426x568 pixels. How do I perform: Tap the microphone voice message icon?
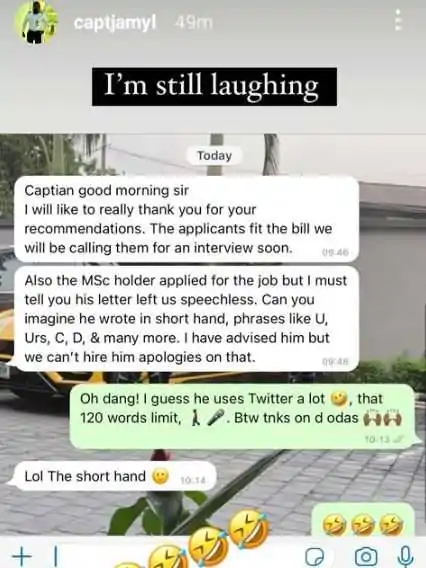[x=406, y=556]
